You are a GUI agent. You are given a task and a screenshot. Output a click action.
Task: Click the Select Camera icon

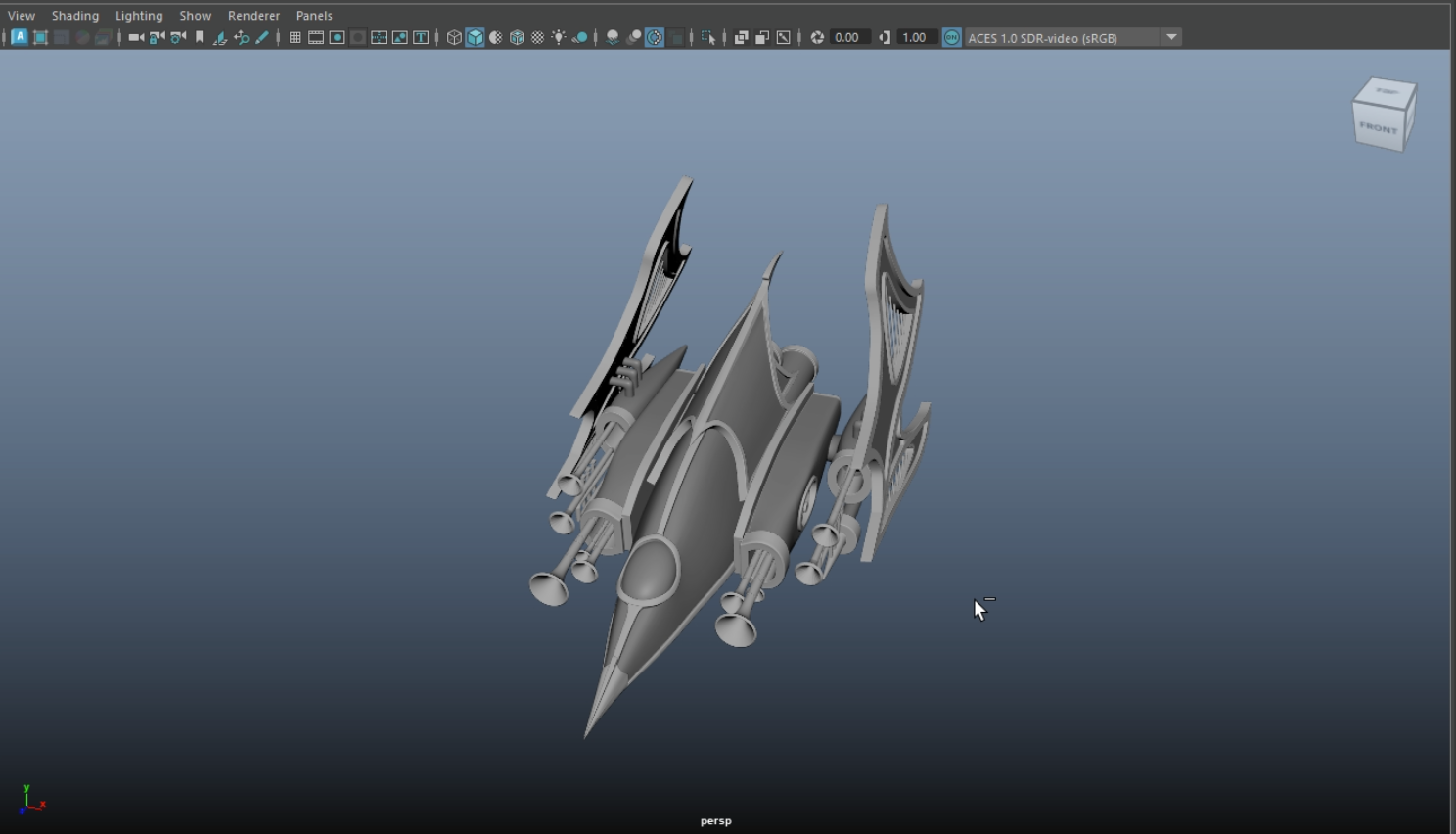(136, 37)
